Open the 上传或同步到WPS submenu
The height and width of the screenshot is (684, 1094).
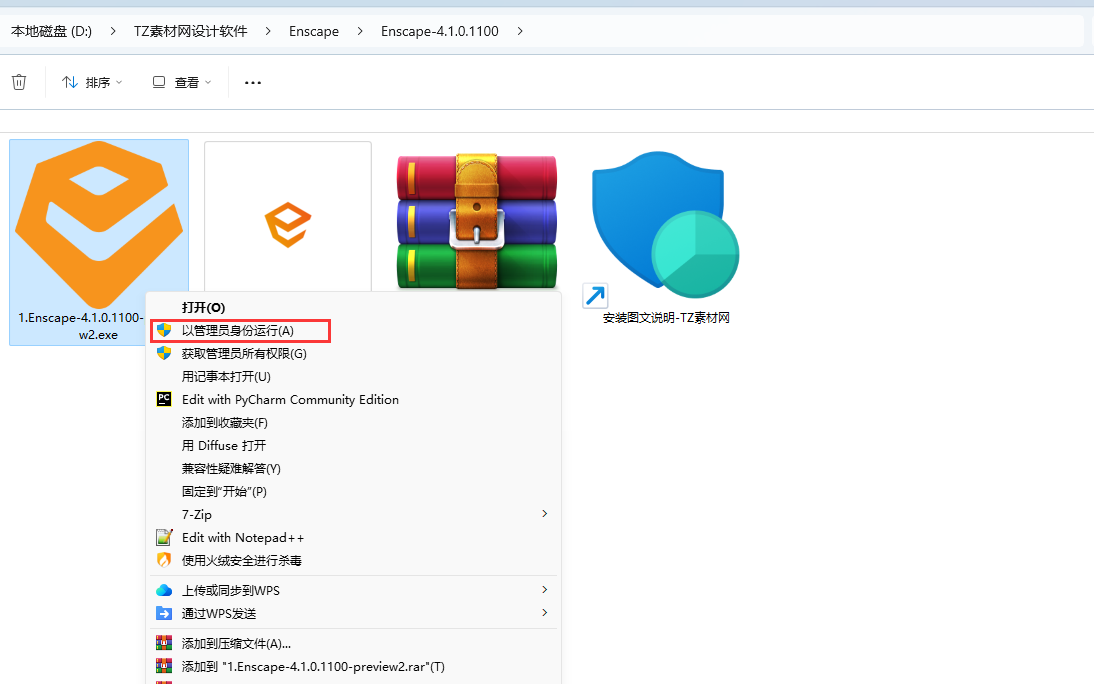pos(353,591)
